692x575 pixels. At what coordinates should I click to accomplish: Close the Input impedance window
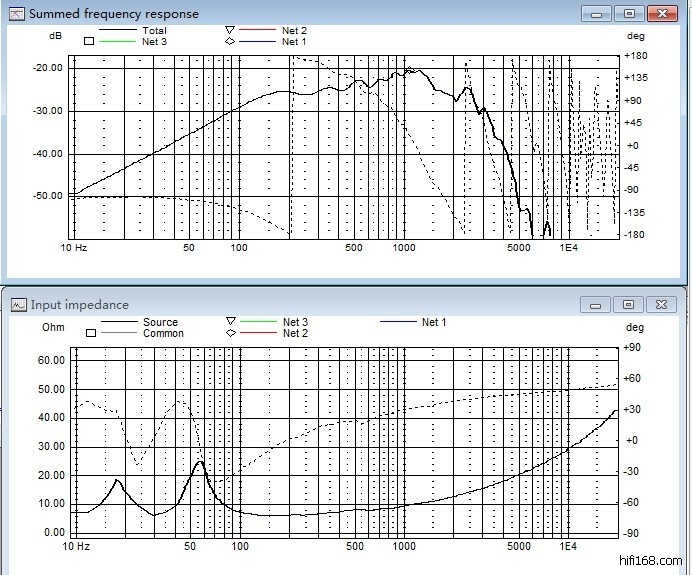[x=661, y=304]
